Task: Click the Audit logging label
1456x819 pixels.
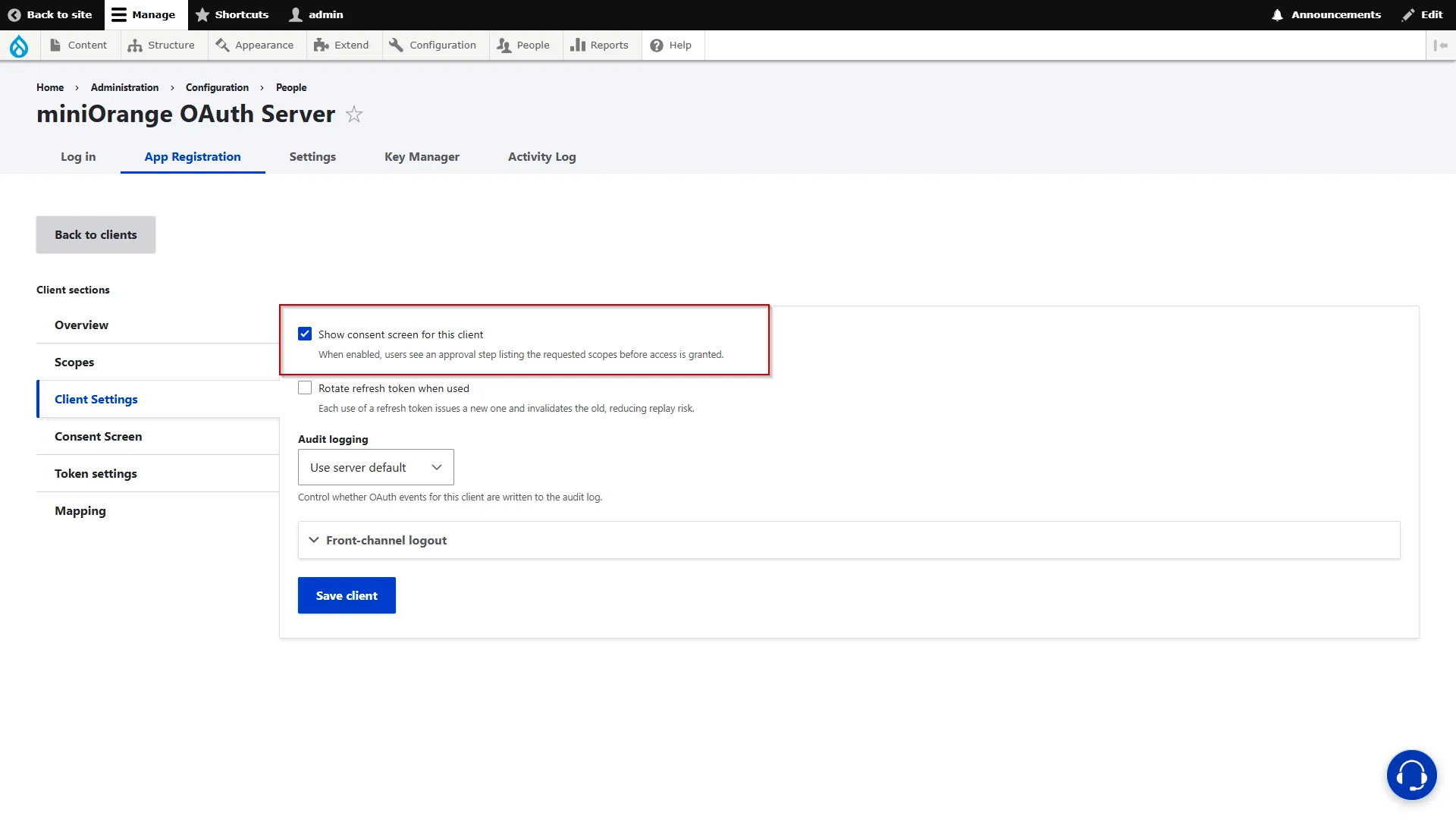Action: coord(333,439)
